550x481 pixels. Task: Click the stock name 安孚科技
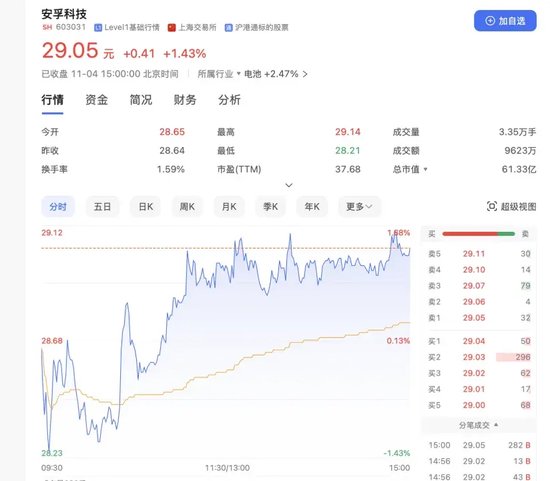point(64,14)
